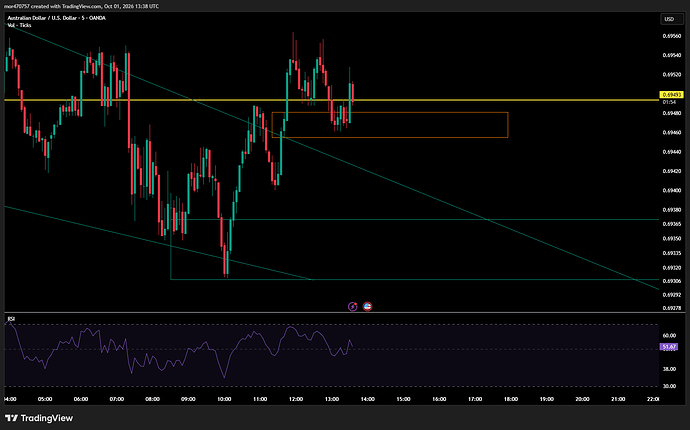Click the 16:00 time axis label

[439, 399]
